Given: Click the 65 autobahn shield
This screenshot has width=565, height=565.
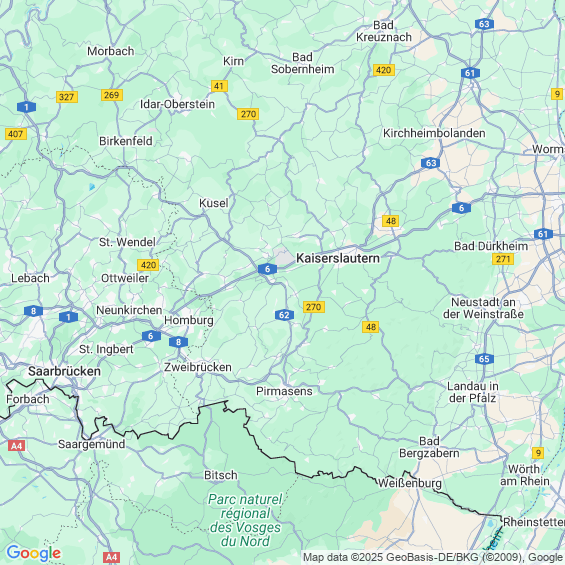Looking at the screenshot, I should [x=484, y=359].
